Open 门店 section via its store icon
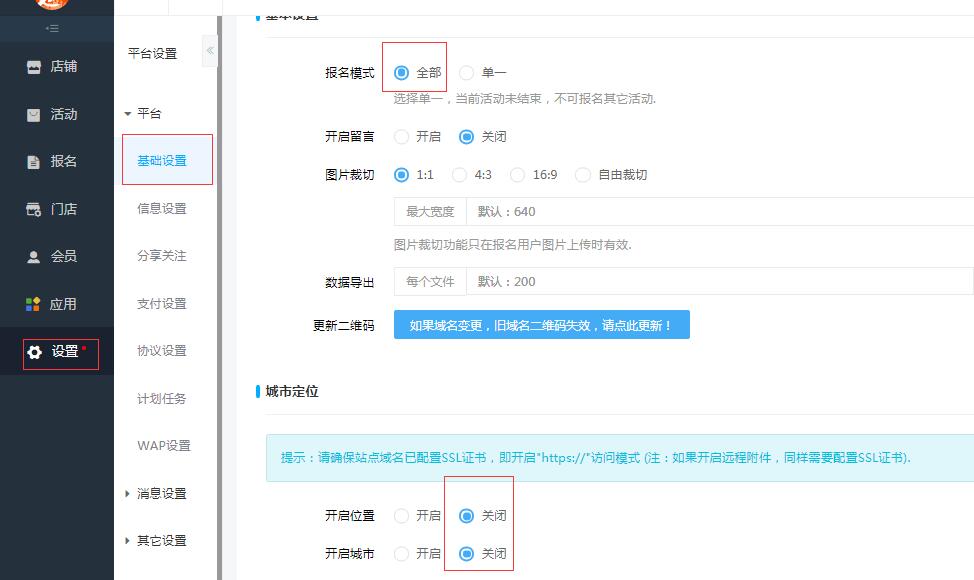 tap(34, 209)
